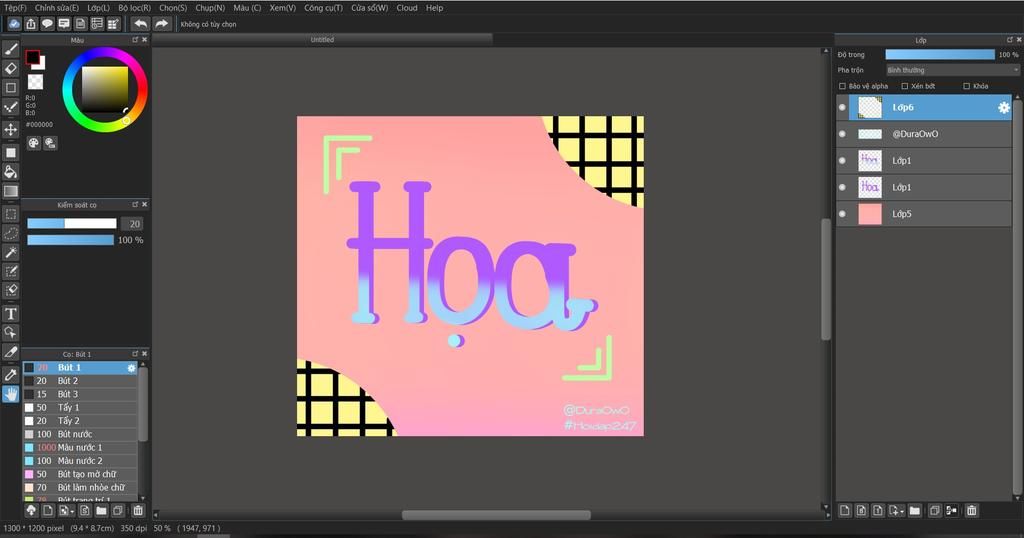This screenshot has width=1024, height=538.
Task: Select the Eraser tool
Action: [10, 68]
